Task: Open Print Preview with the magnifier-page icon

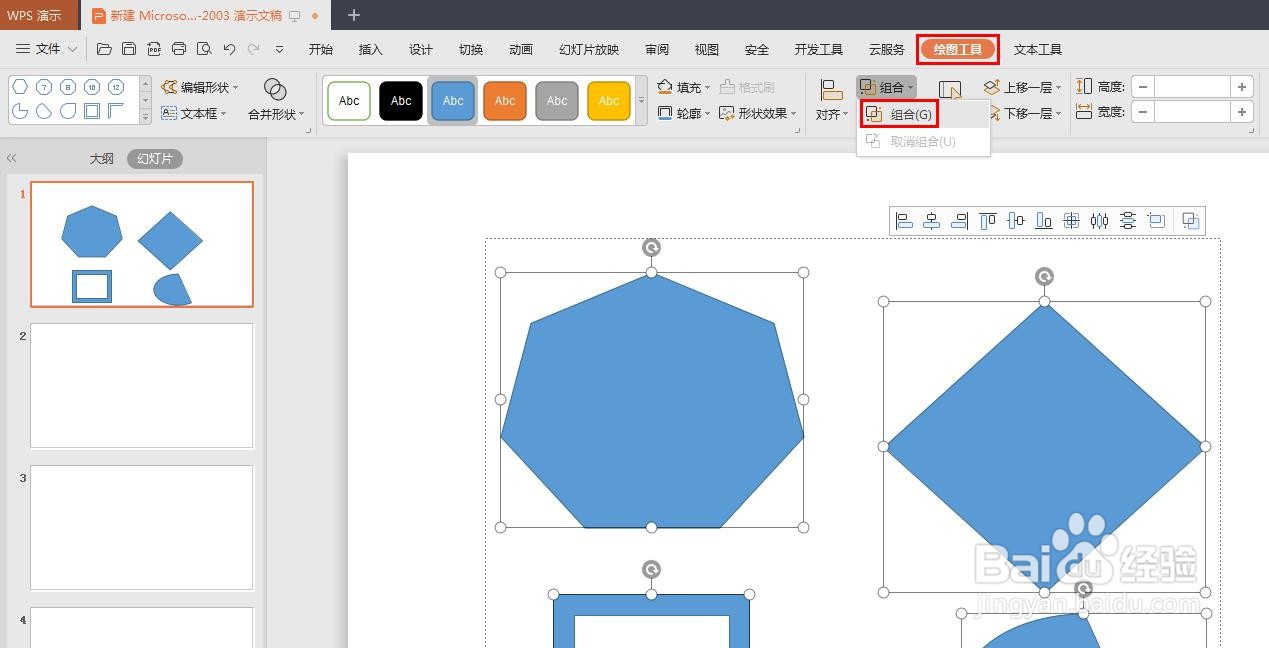Action: [x=204, y=49]
